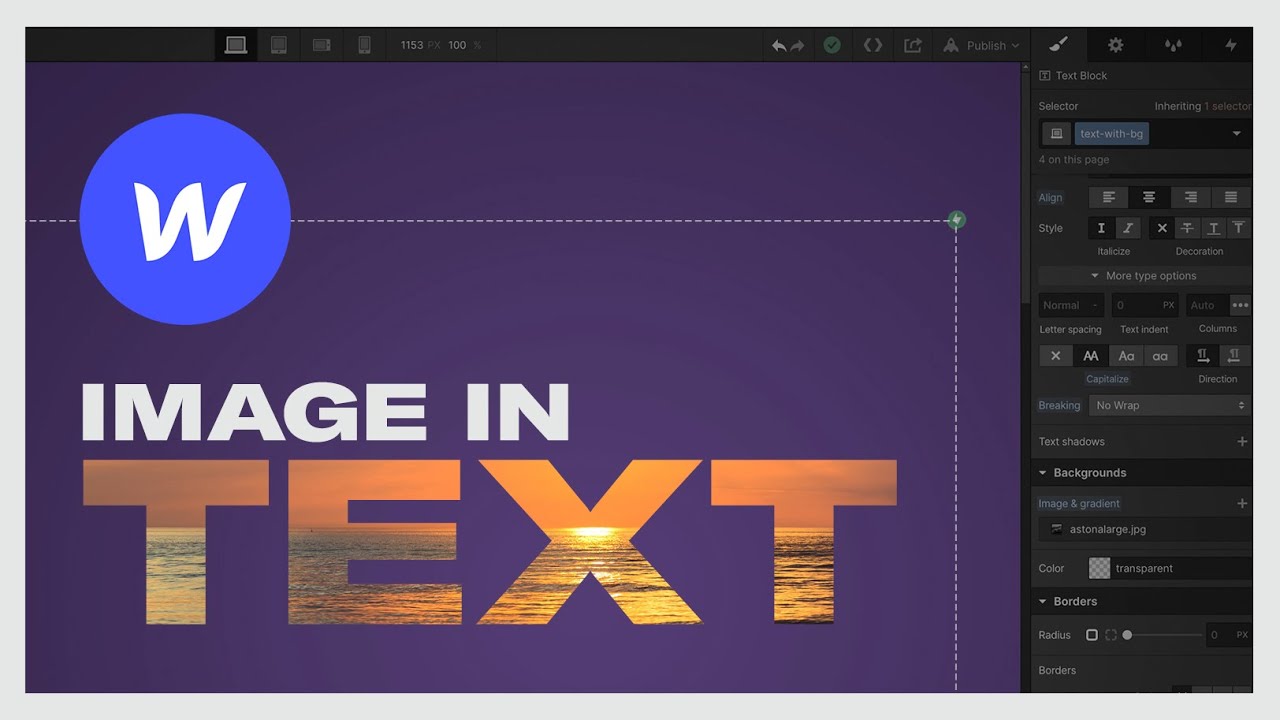Screen dimensions: 1280x720
Task: Collapse More type options
Action: (1144, 276)
